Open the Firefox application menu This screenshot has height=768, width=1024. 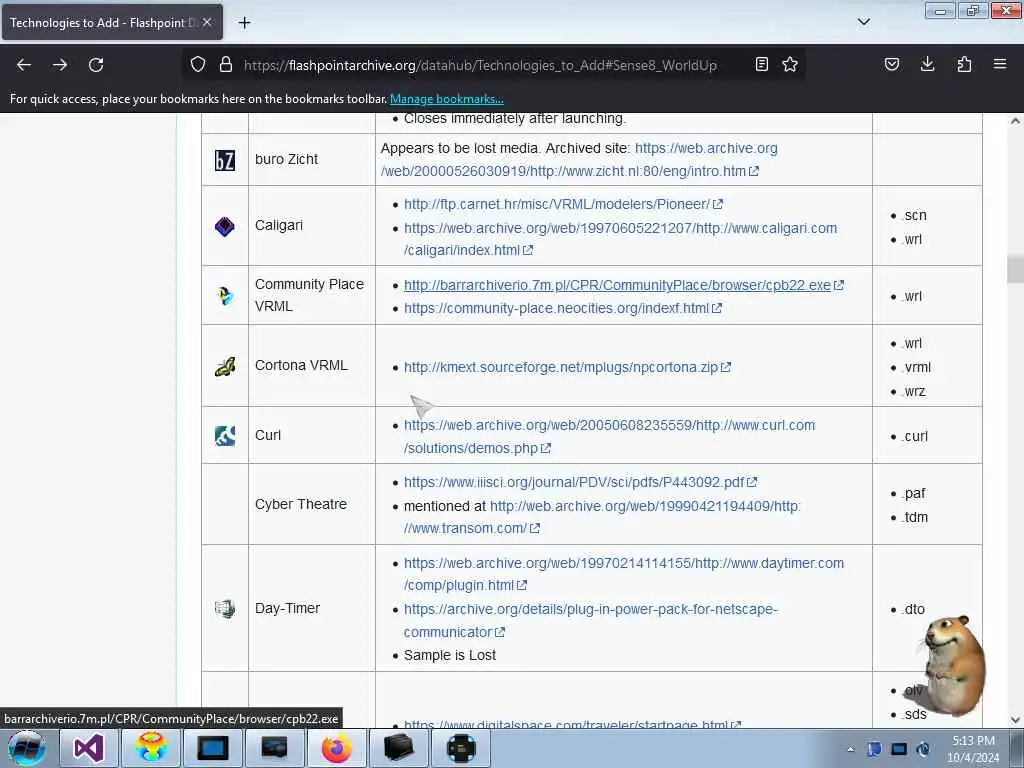coord(1000,64)
